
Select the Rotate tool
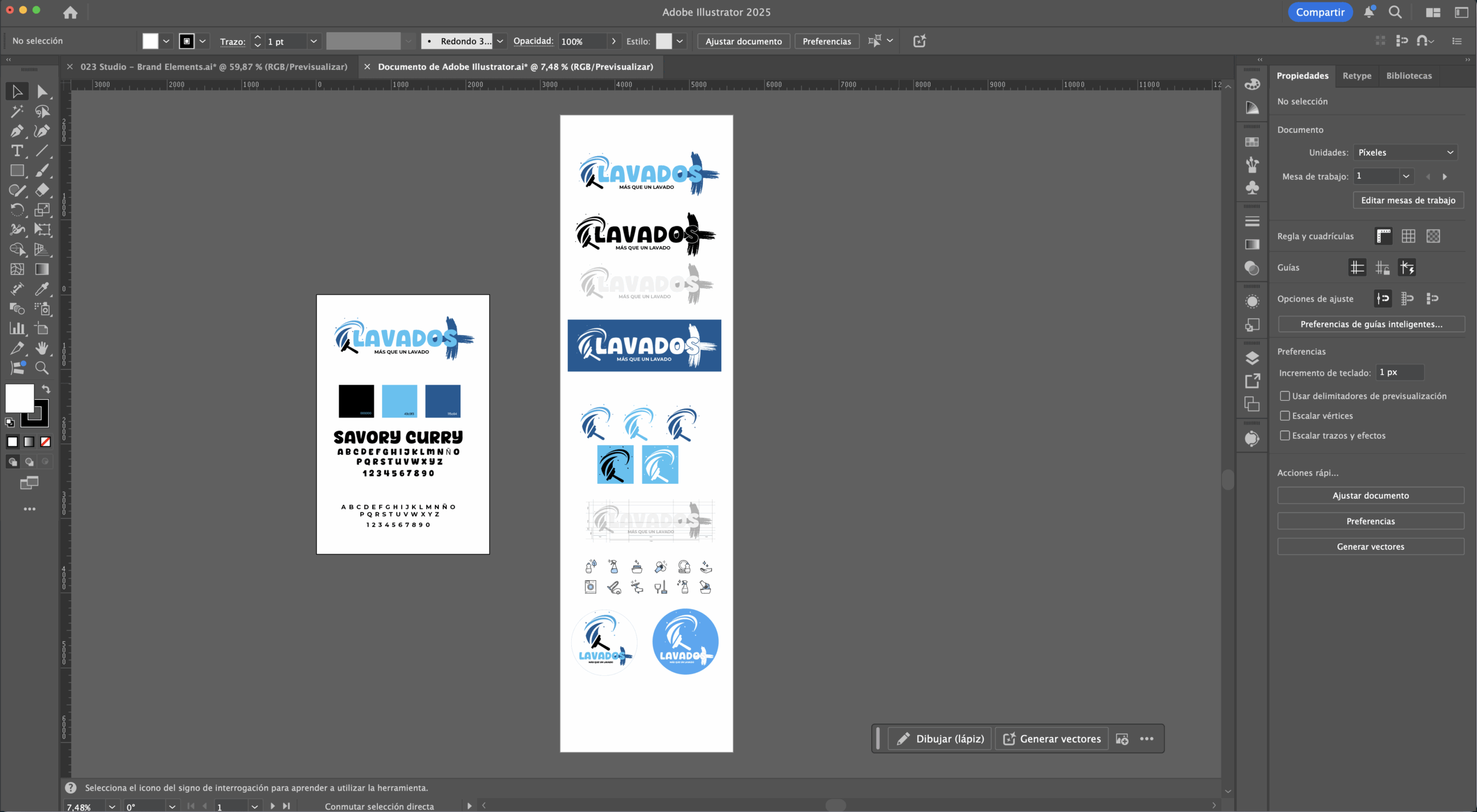(17, 210)
